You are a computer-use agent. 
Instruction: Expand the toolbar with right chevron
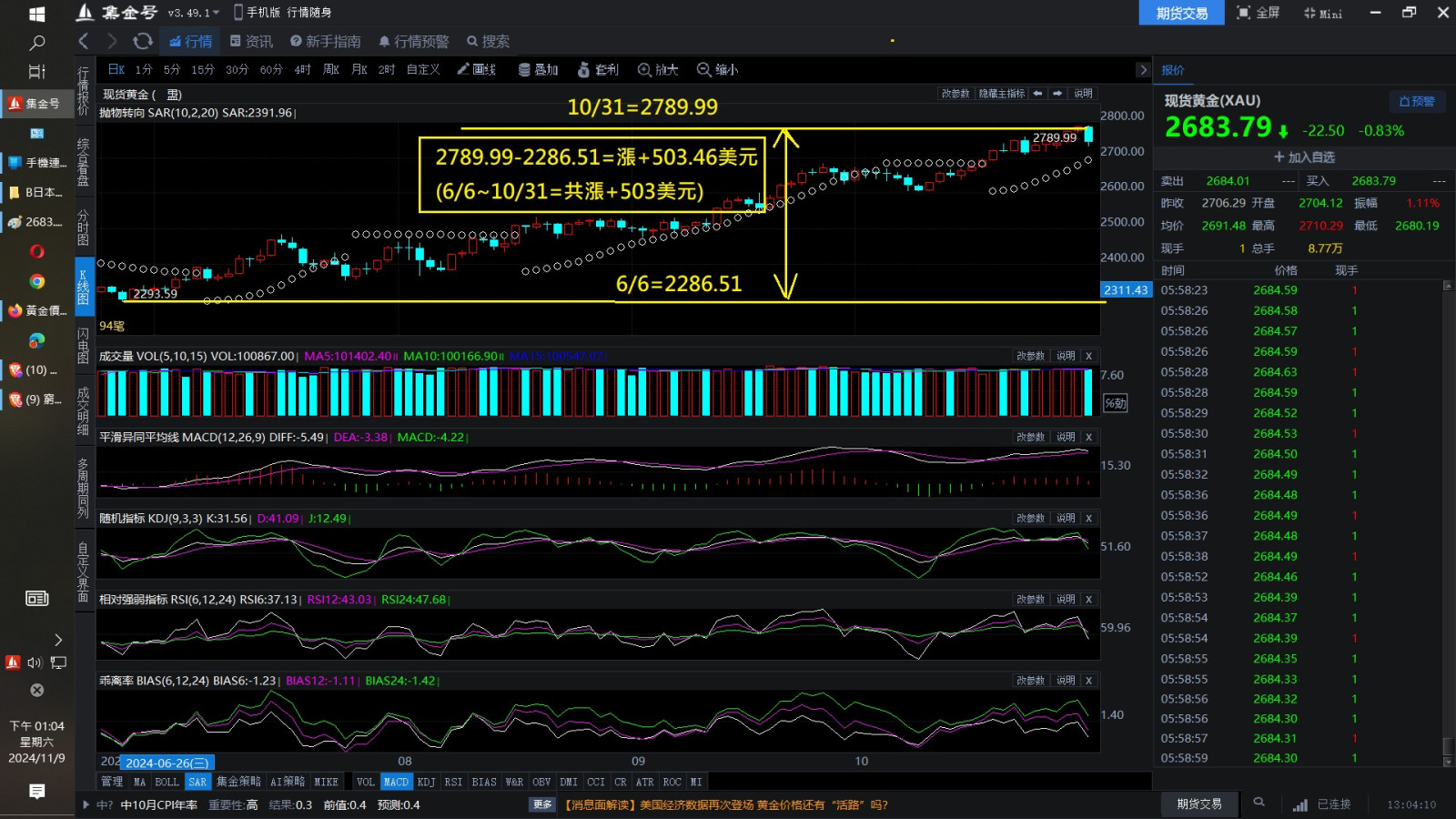click(1143, 70)
